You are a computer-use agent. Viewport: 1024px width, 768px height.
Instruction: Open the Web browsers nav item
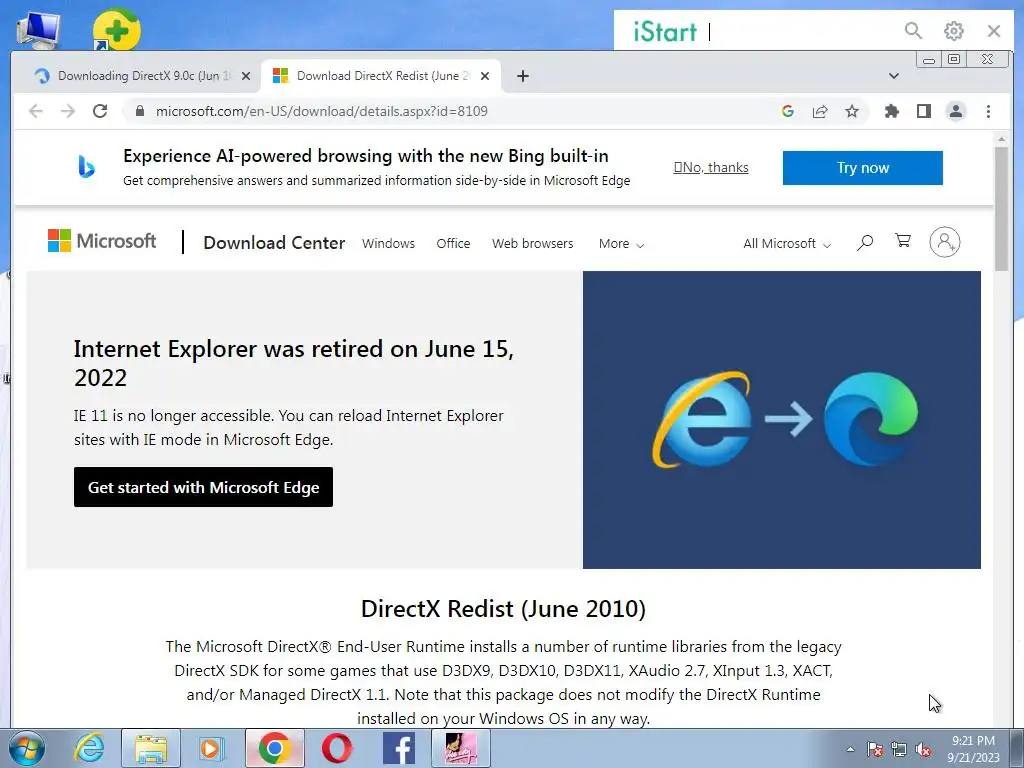click(532, 244)
